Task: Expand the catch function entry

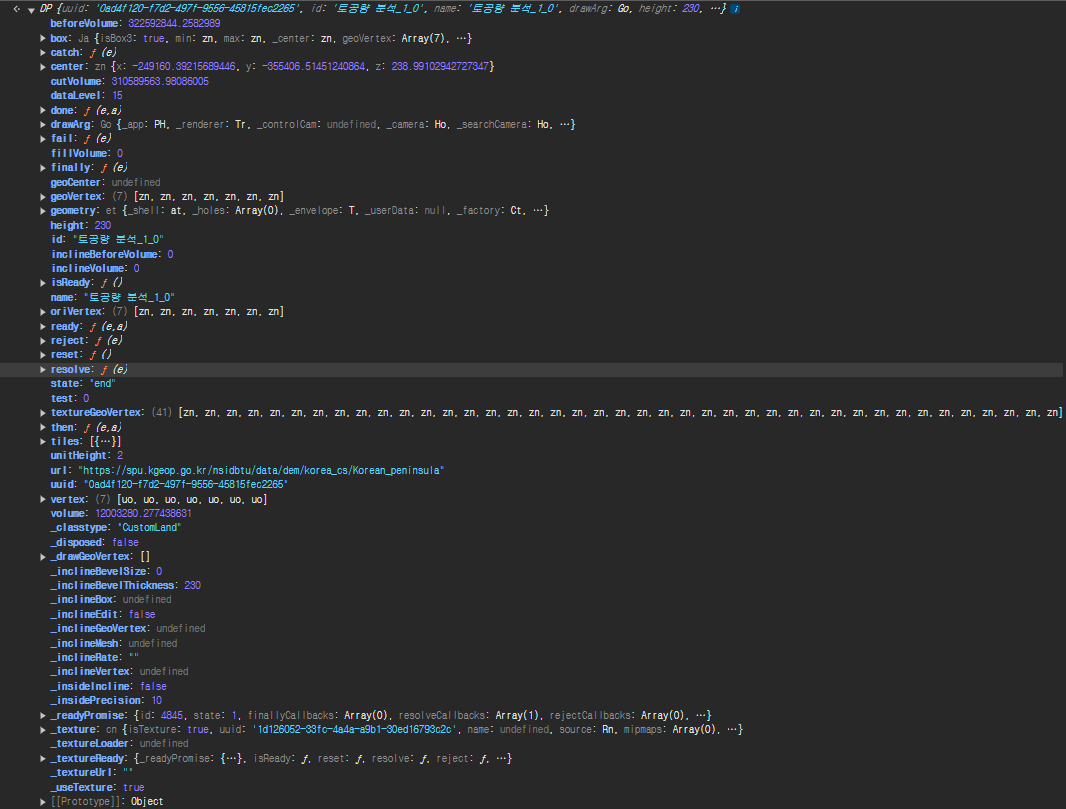Action: 43,52
